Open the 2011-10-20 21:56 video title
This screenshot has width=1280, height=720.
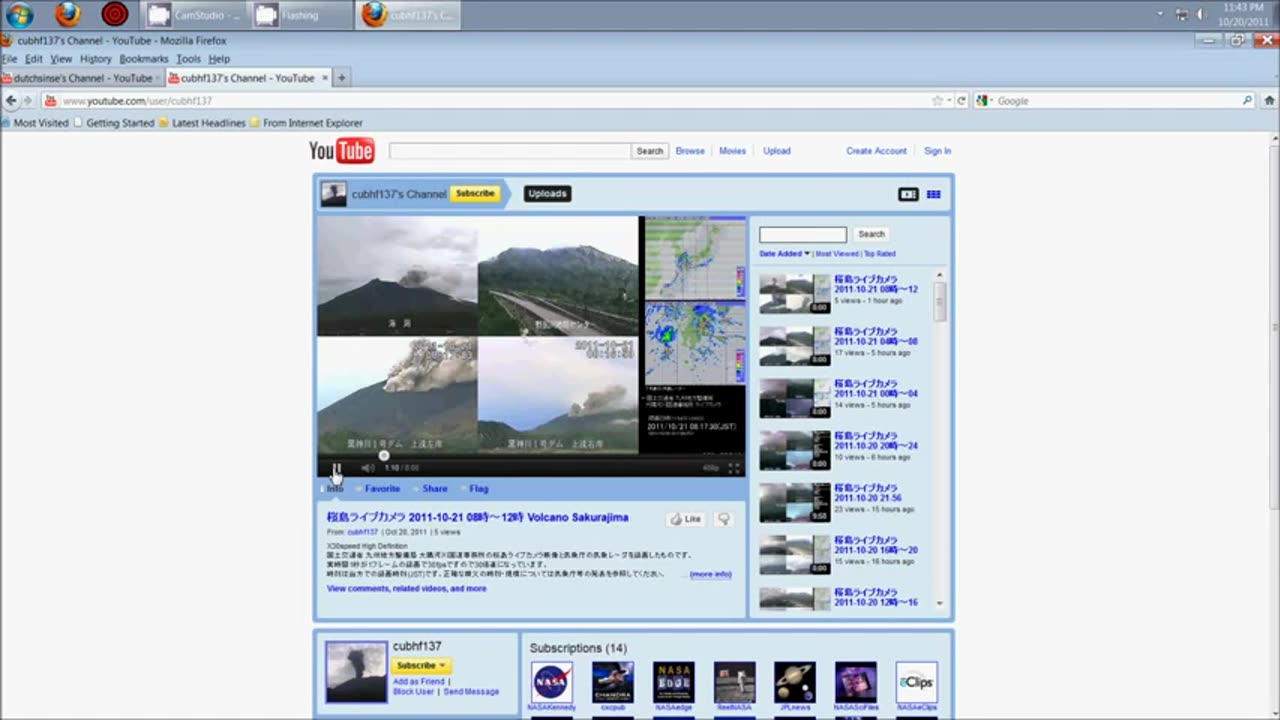point(868,493)
